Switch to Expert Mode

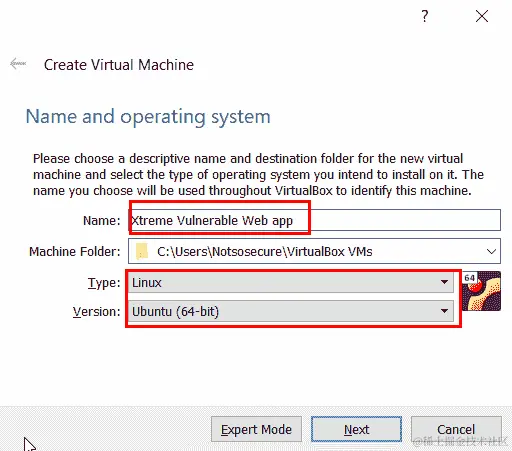256,429
